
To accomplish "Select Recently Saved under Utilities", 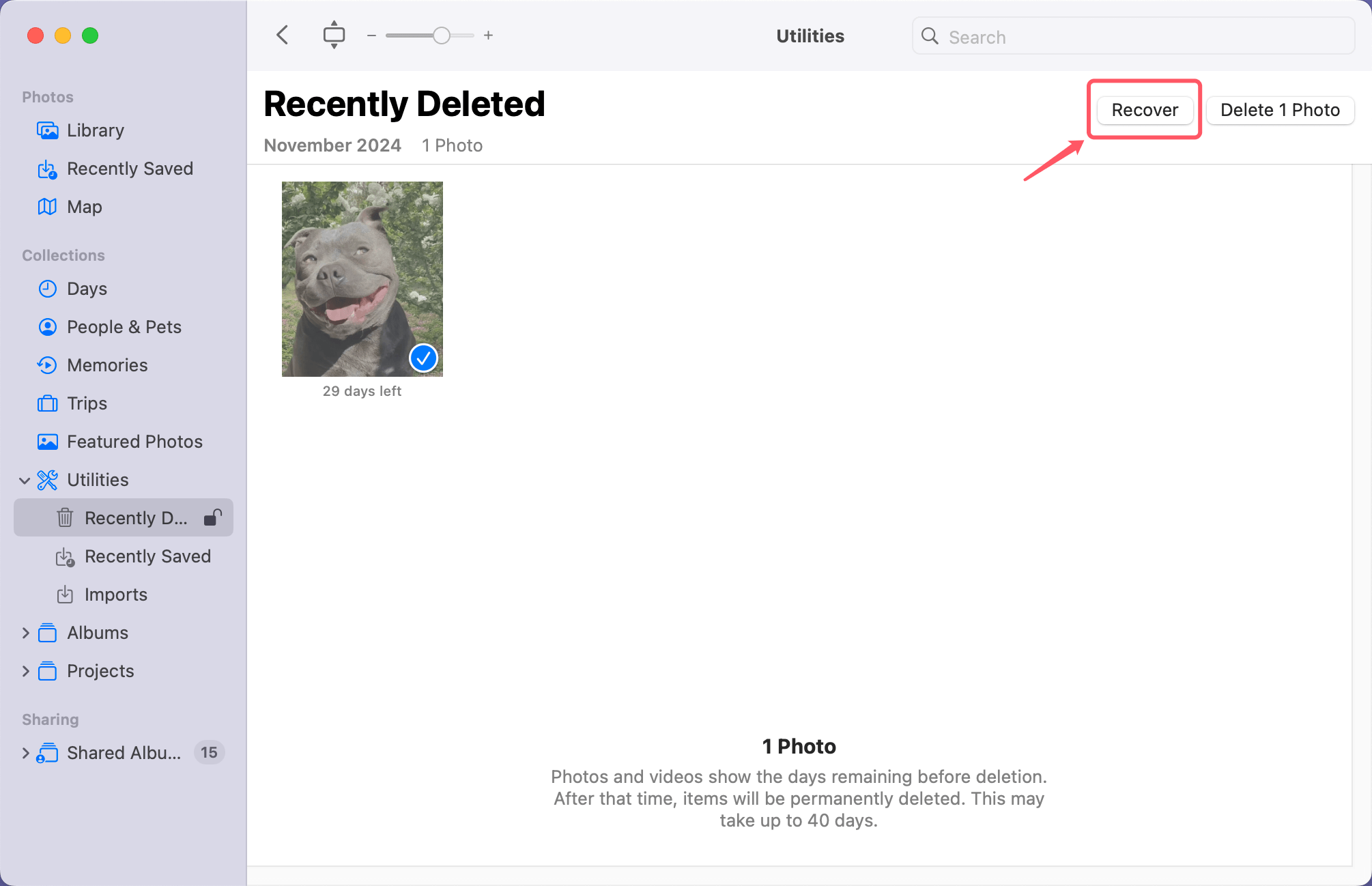I will [147, 556].
